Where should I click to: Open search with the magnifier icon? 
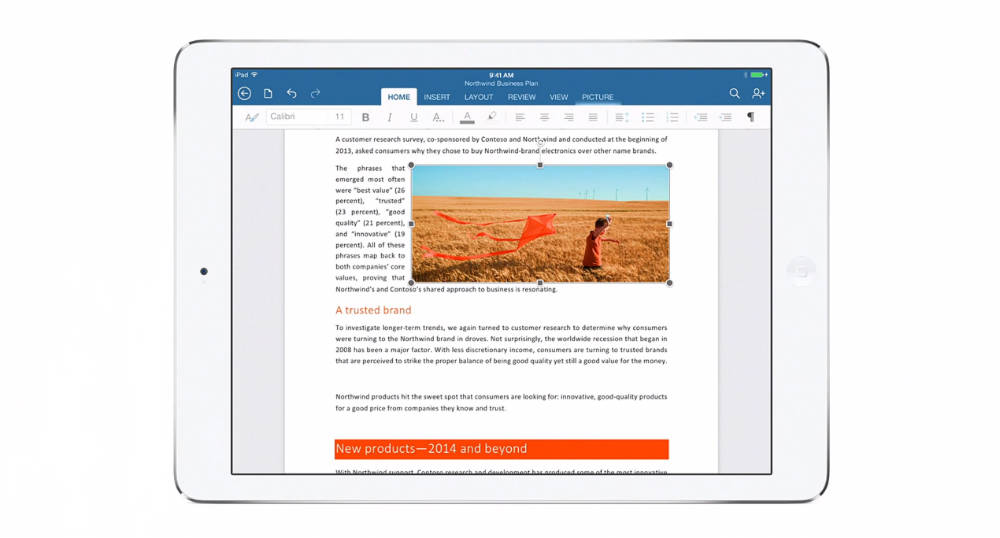[735, 94]
